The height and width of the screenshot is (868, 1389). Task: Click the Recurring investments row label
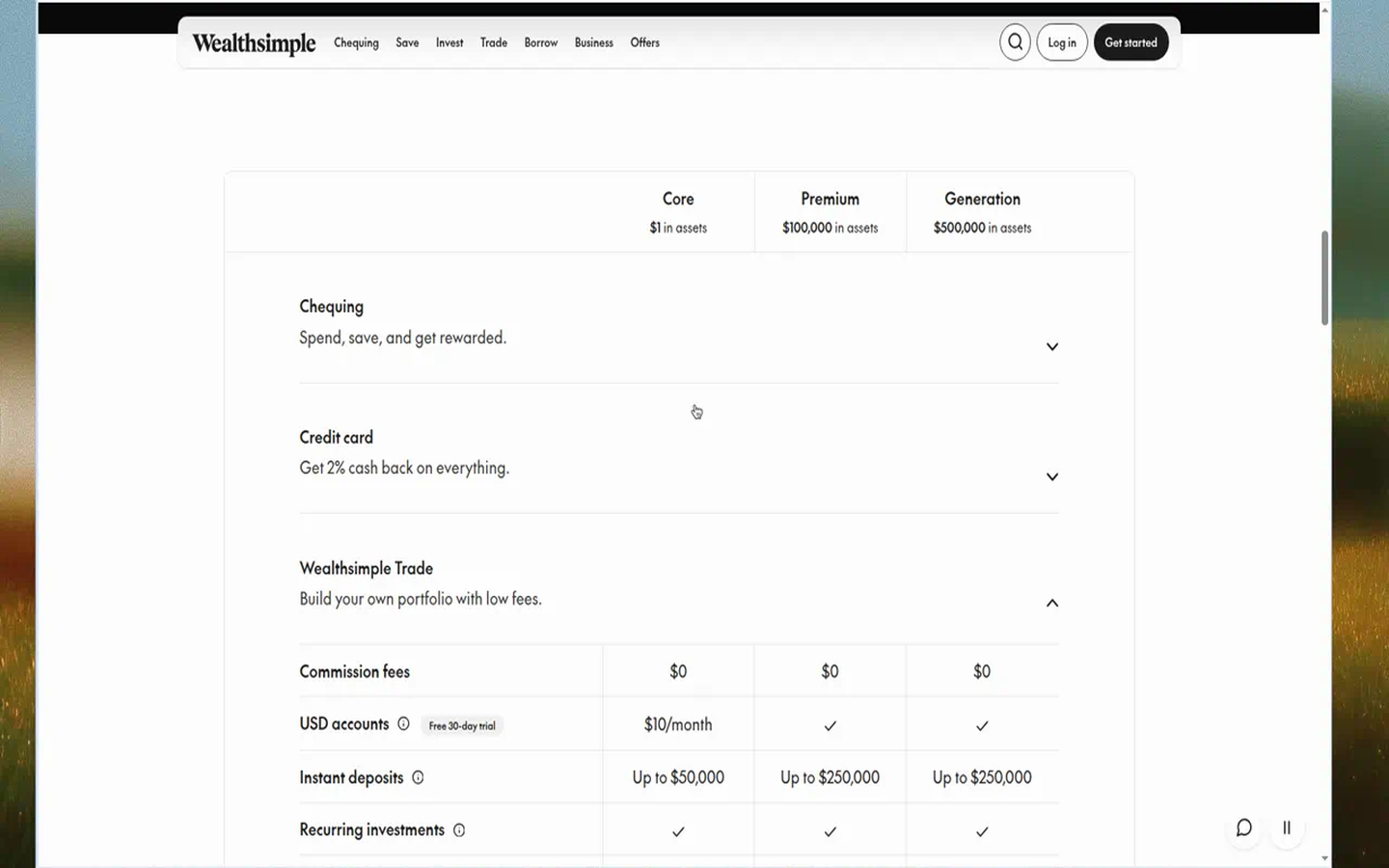pos(371,829)
